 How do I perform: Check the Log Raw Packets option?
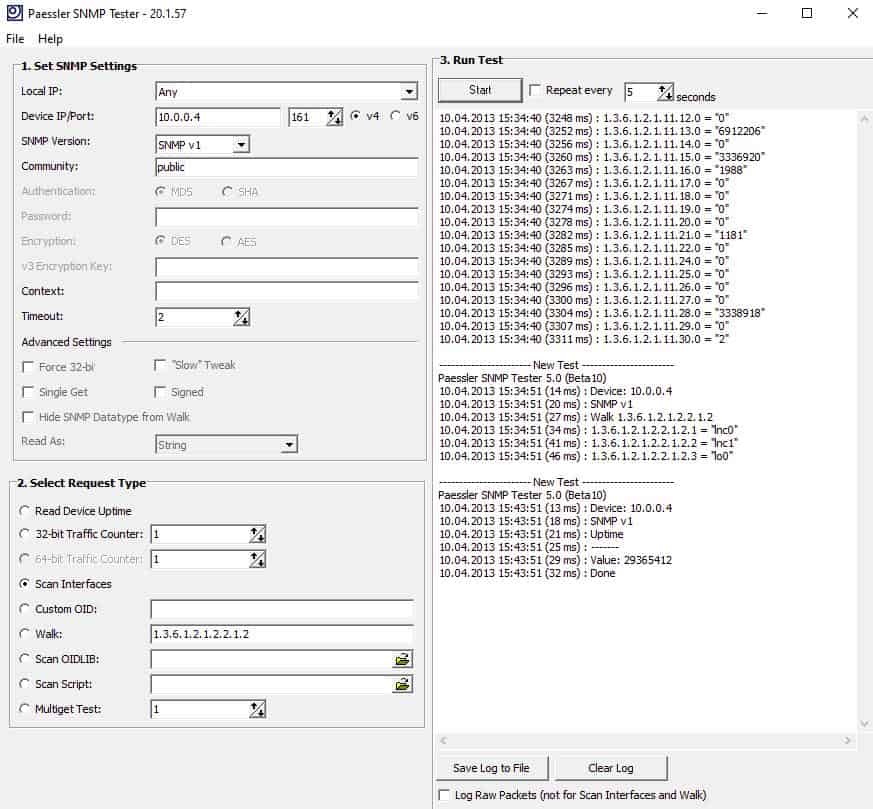click(x=444, y=795)
